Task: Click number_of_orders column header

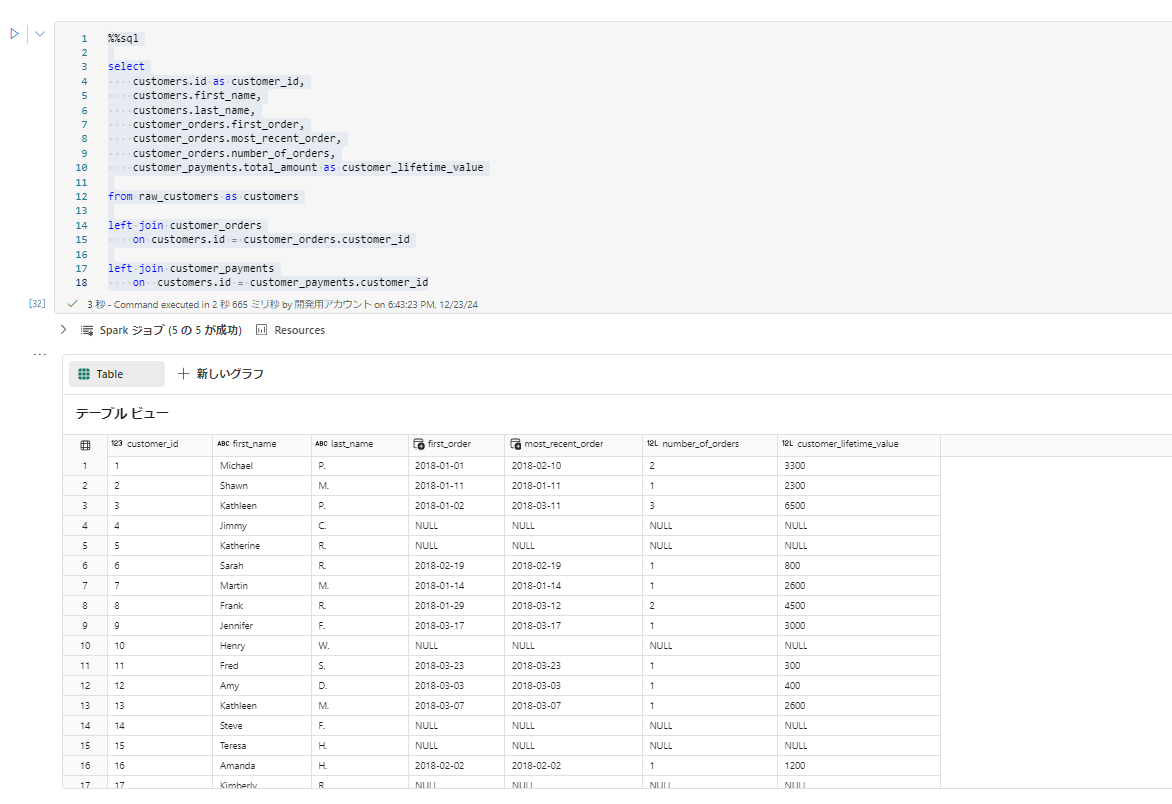Action: (x=710, y=444)
